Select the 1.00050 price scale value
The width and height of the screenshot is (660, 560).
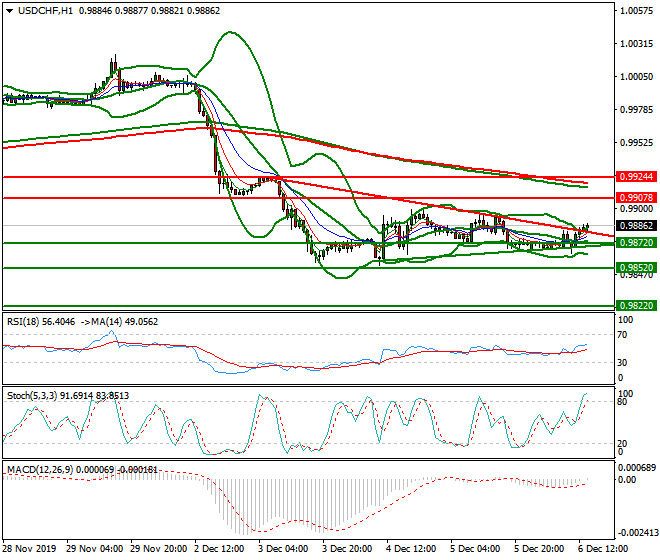(637, 77)
